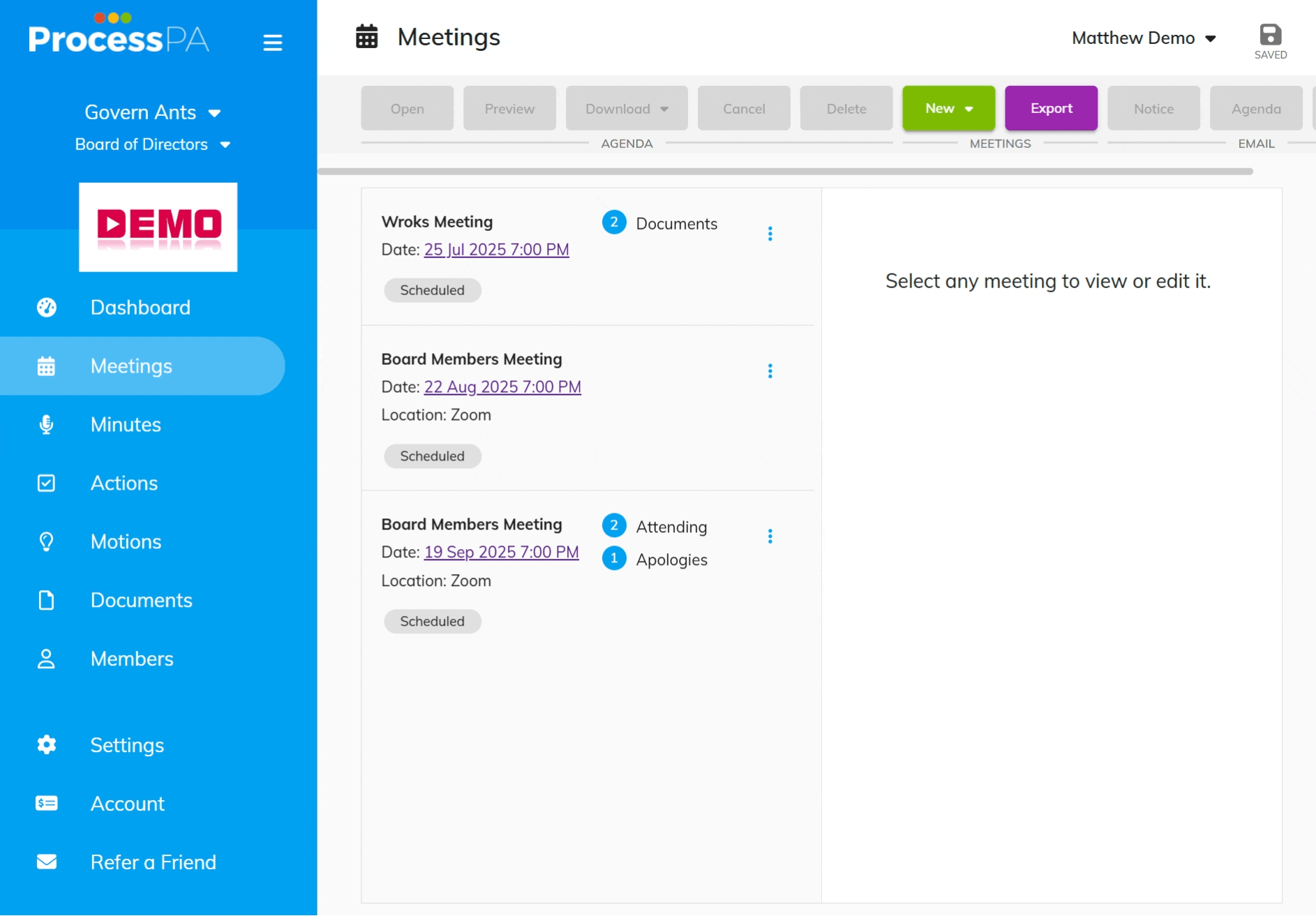Viewport: 1316px width, 916px height.
Task: Open options menu for Wroks Meeting
Action: point(770,234)
